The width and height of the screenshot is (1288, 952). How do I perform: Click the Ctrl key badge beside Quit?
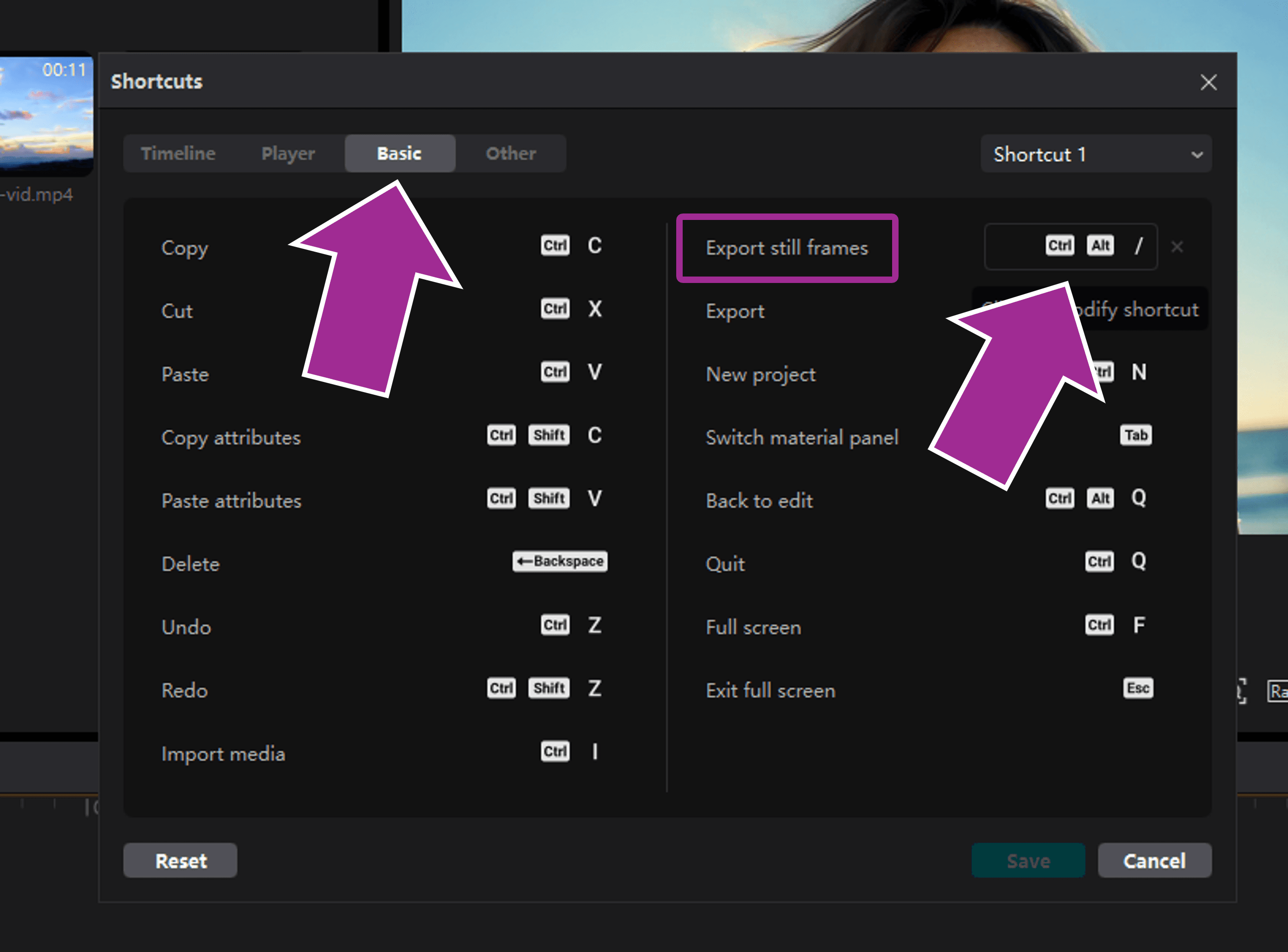[1099, 562]
